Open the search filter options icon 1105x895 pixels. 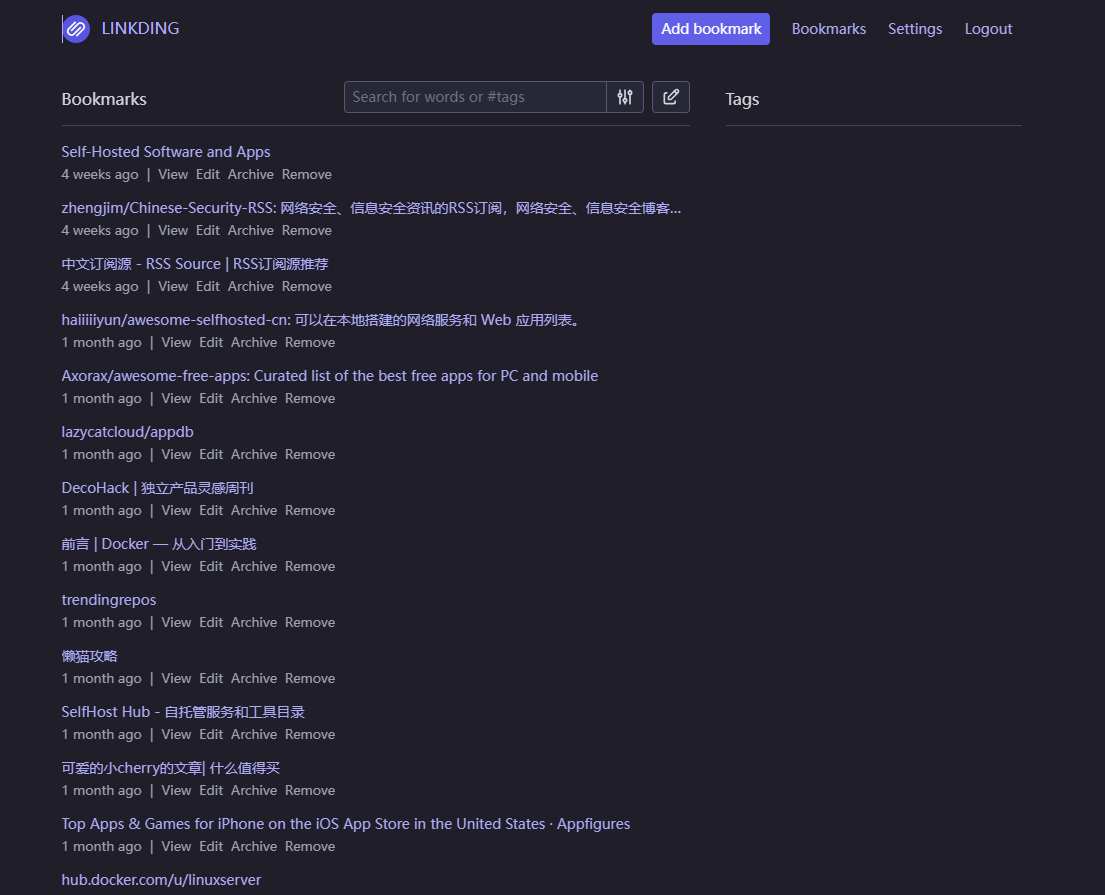tap(625, 97)
